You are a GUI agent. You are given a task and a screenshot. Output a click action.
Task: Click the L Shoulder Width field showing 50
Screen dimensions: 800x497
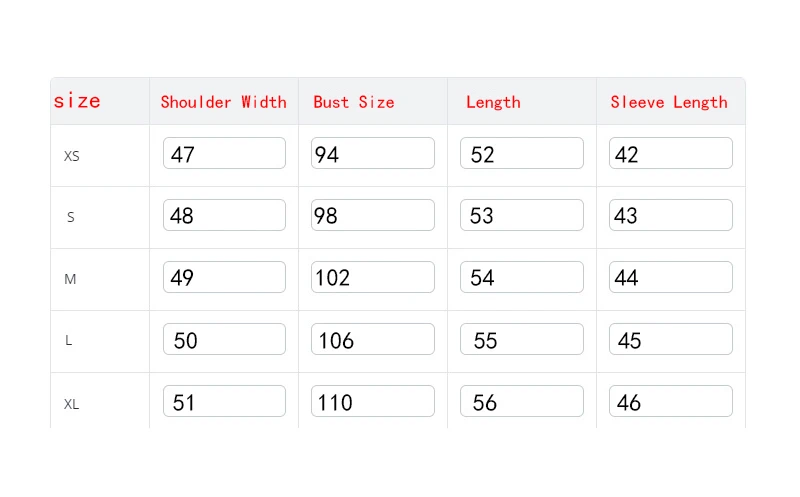(x=224, y=339)
